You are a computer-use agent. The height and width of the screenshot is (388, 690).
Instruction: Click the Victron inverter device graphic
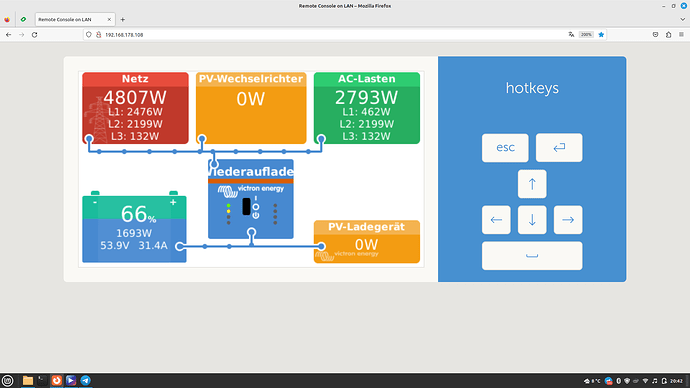pos(251,199)
